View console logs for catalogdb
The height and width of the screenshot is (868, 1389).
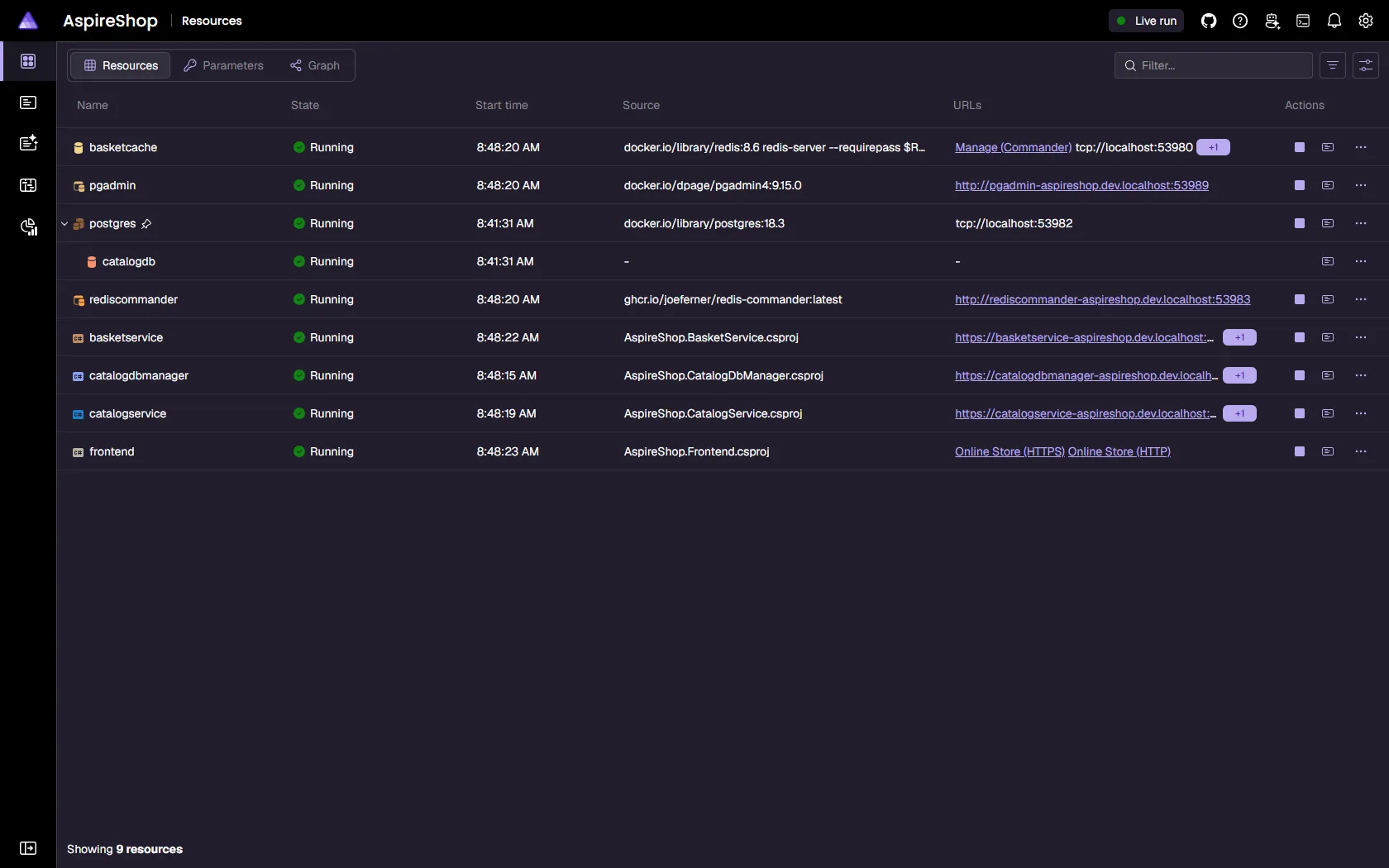point(1328,261)
